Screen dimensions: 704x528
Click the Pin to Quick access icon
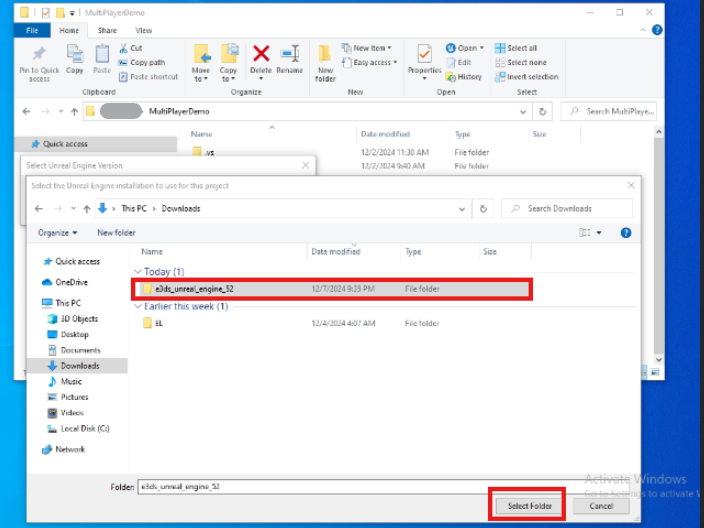[x=39, y=54]
